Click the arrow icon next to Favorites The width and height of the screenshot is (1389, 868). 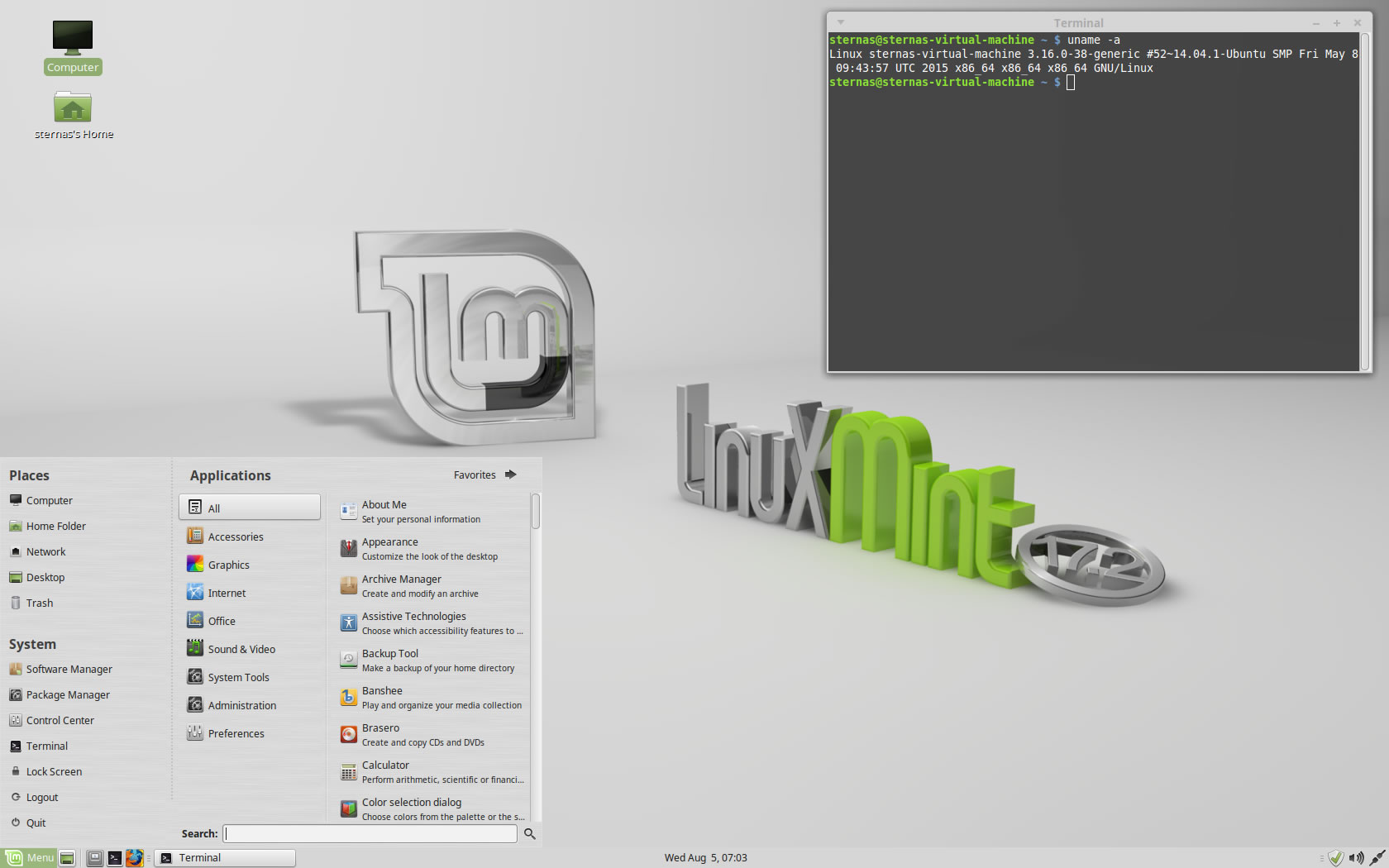pyautogui.click(x=510, y=475)
